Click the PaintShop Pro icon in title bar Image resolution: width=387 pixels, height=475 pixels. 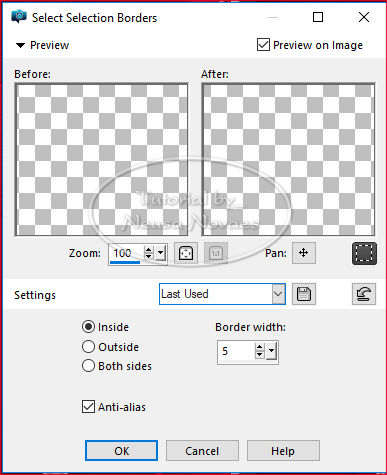(19, 16)
